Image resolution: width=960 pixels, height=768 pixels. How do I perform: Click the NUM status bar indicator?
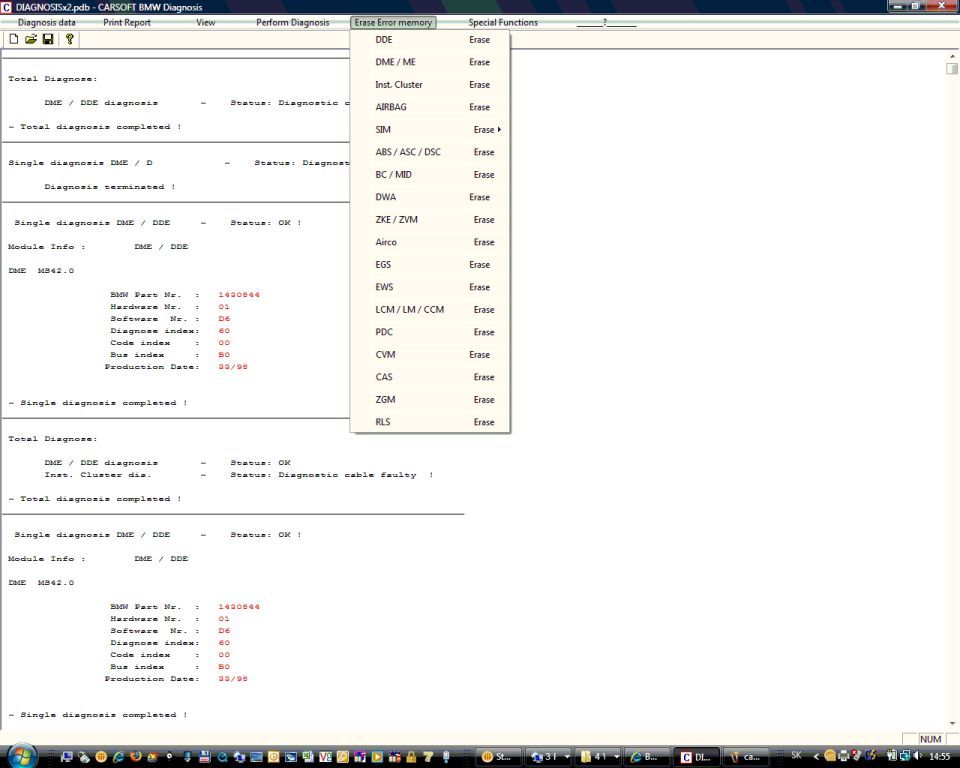(x=931, y=739)
